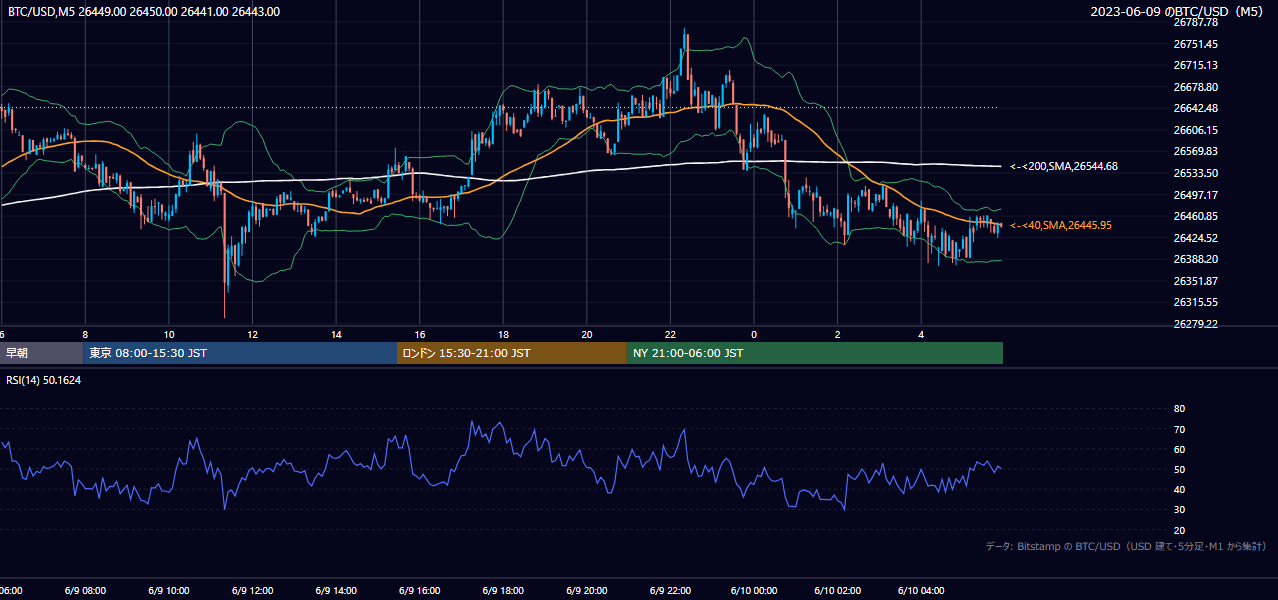
Task: Click the 6/10 00:00 bottom time label
Action: pyautogui.click(x=754, y=591)
